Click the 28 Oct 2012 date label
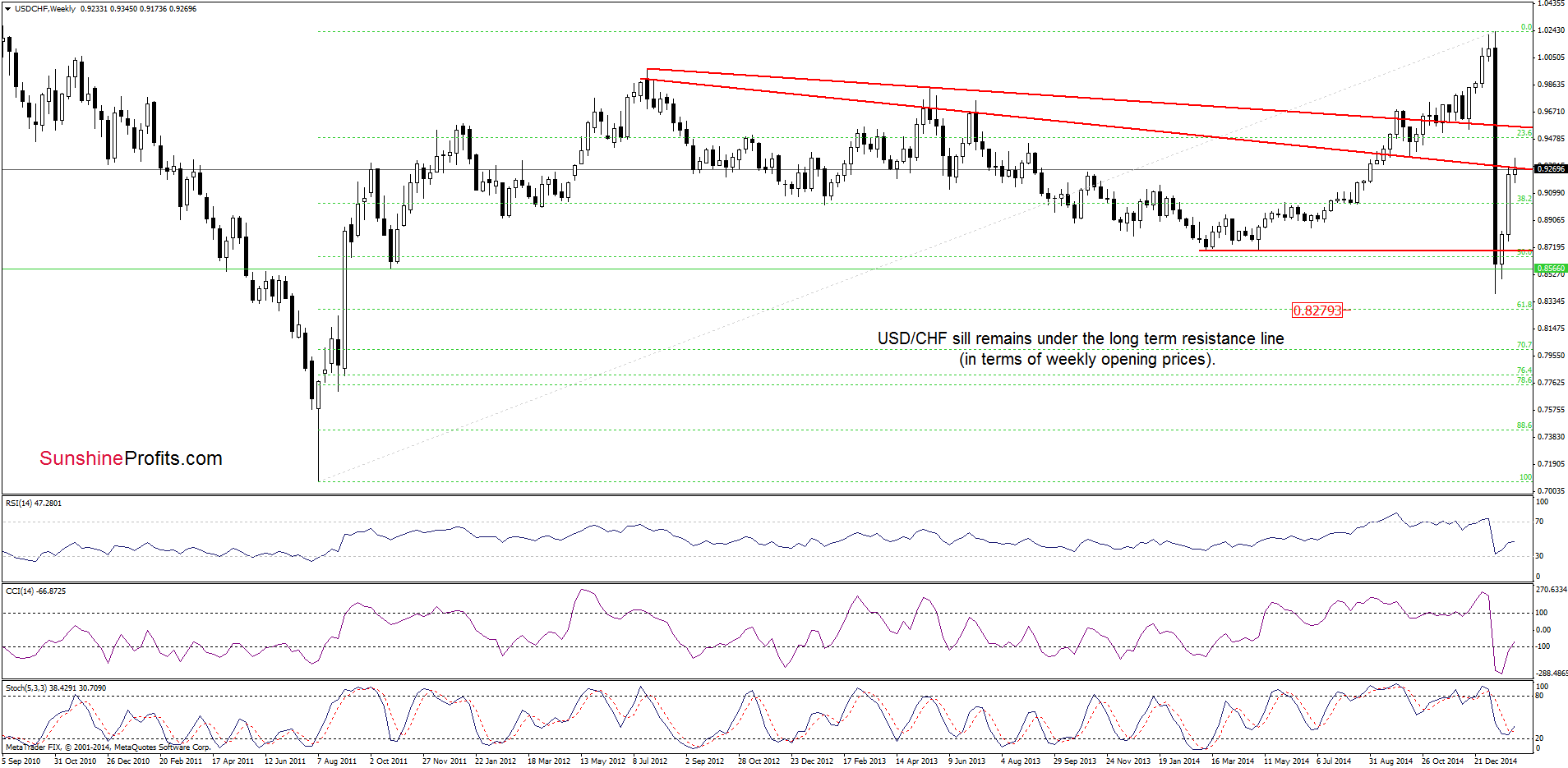 tap(759, 761)
